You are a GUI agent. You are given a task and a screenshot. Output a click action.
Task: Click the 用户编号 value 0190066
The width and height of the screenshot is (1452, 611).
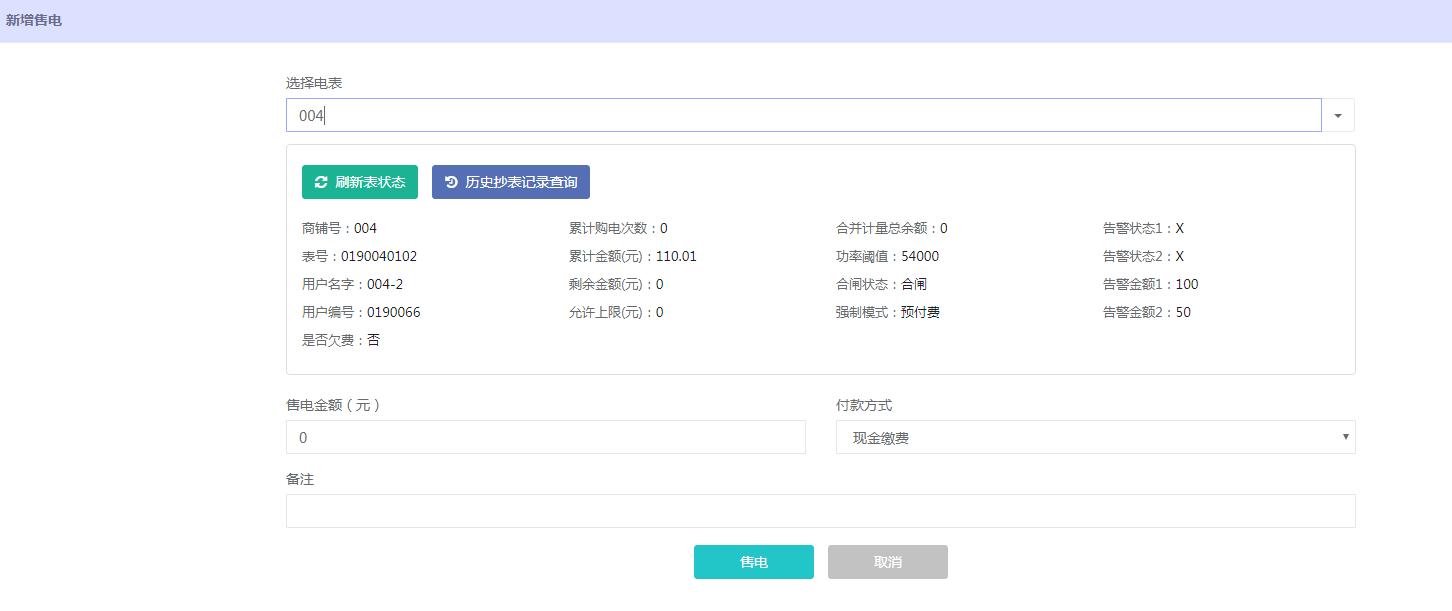tap(393, 312)
